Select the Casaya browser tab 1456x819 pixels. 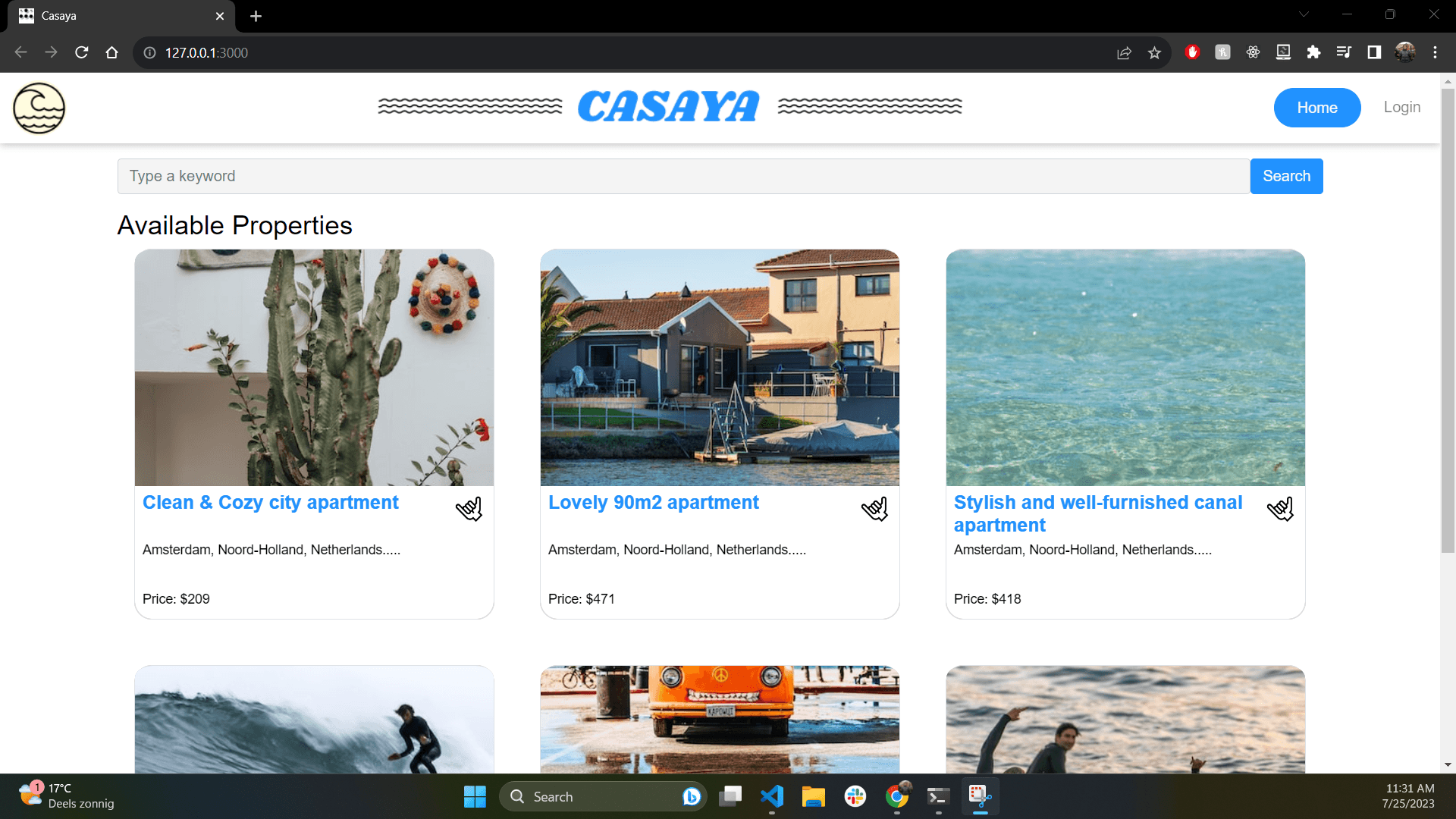click(x=121, y=16)
